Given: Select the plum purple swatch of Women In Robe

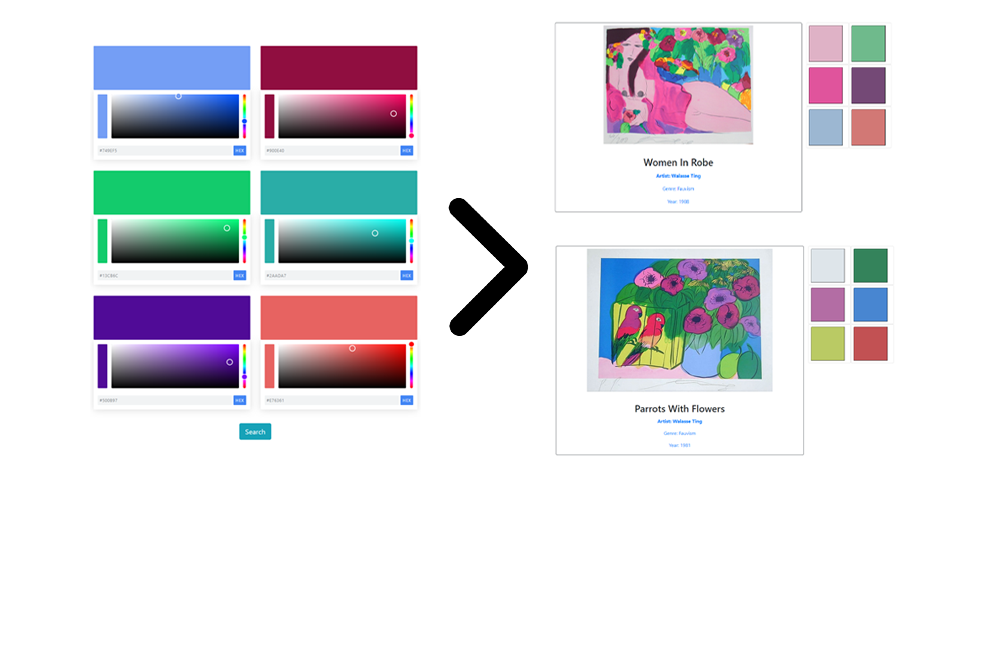Looking at the screenshot, I should (869, 85).
